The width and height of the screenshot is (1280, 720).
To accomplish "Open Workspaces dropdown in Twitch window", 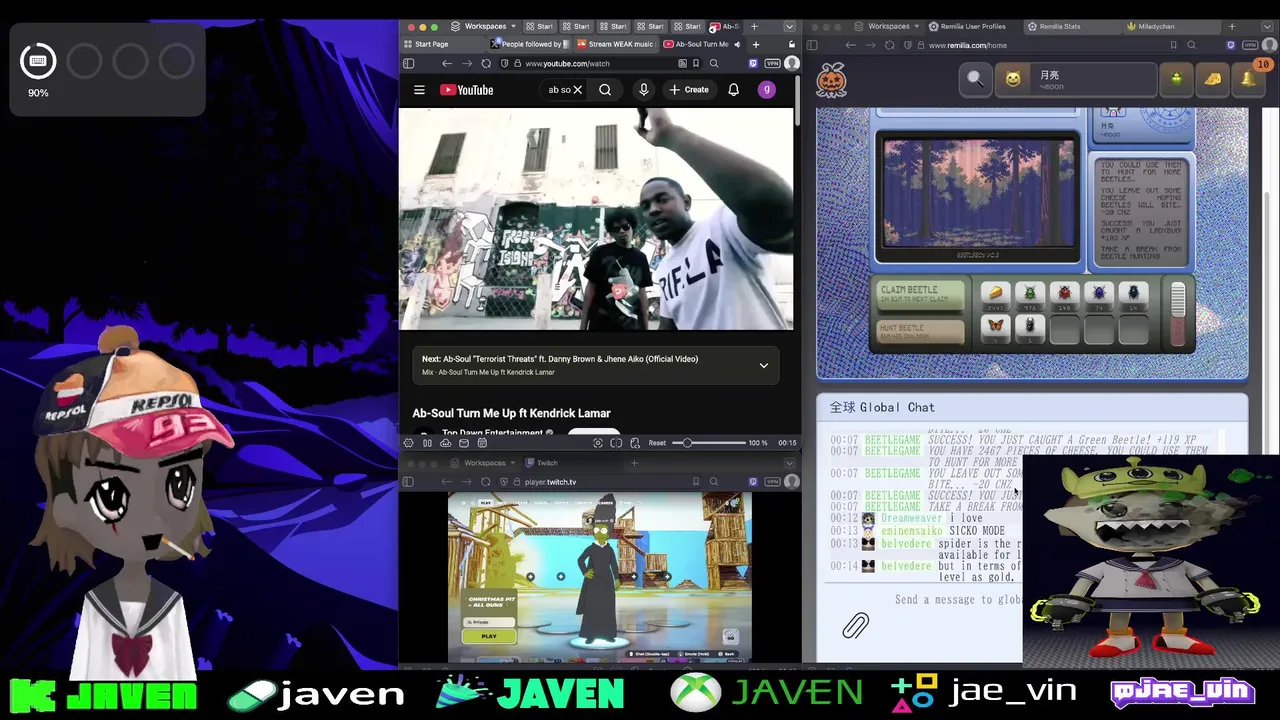I will pos(484,463).
